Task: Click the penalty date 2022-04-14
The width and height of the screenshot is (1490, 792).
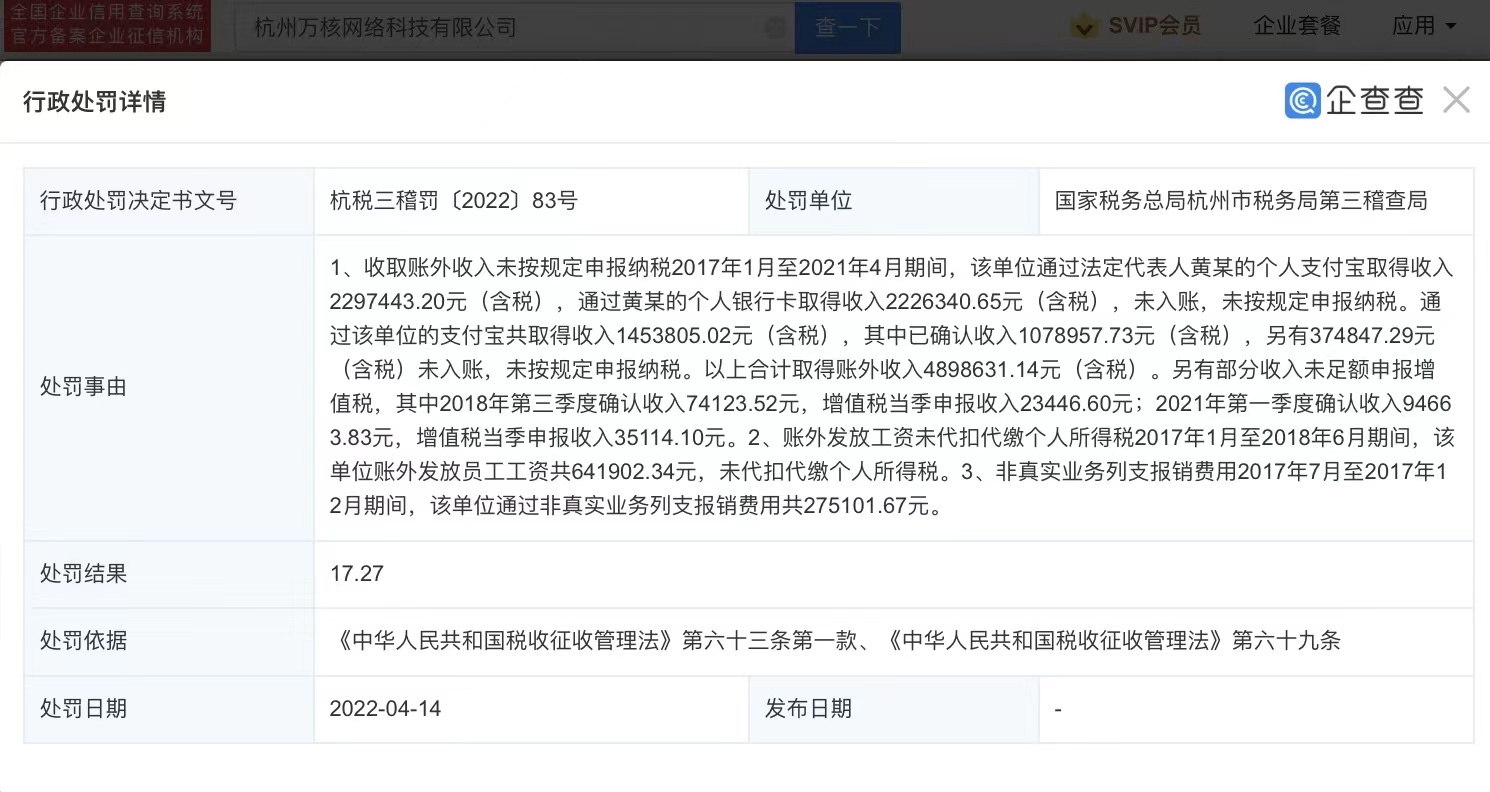Action: tap(385, 708)
